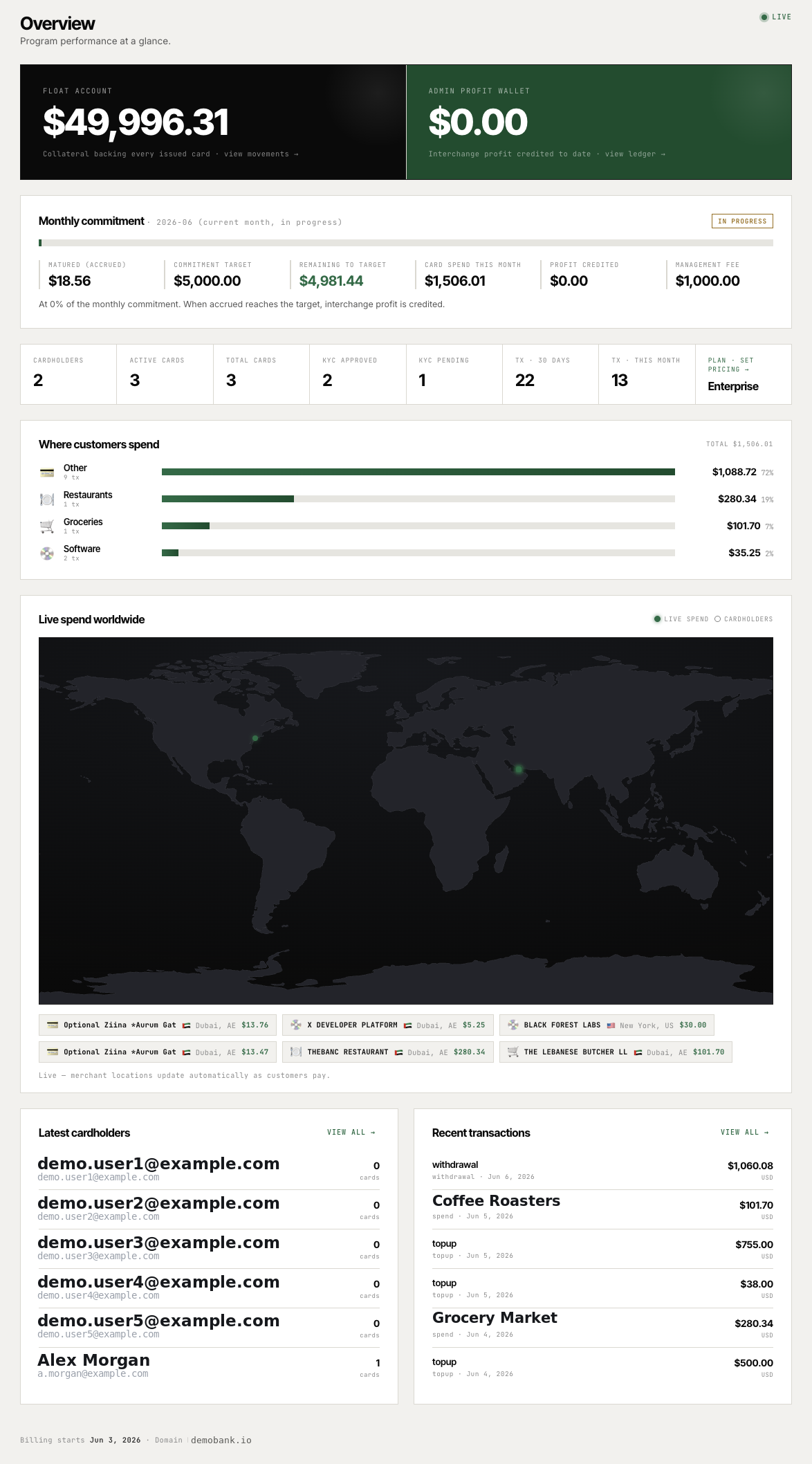The width and height of the screenshot is (812, 1464).
Task: Click cart icon on LEBANESE BUTCHER chip
Action: [x=513, y=1052]
